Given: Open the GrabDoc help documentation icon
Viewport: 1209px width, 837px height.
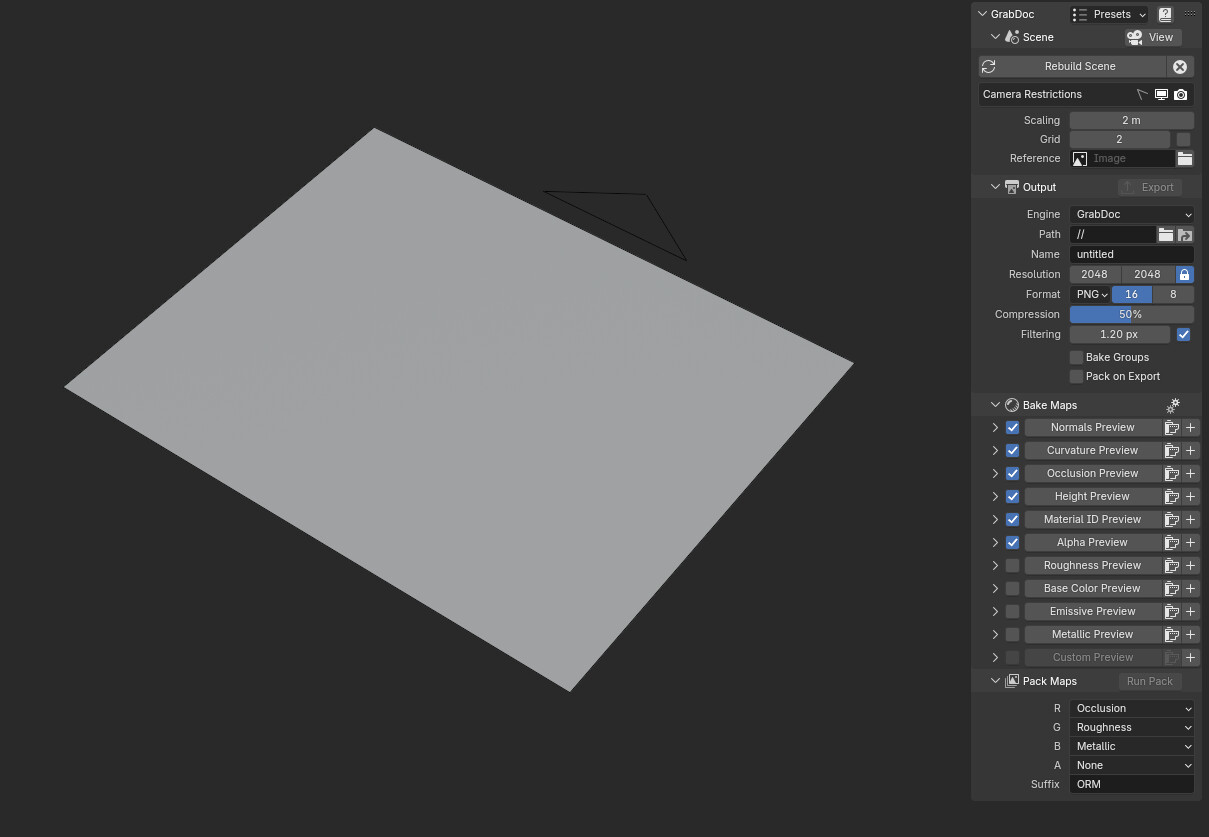Looking at the screenshot, I should [1164, 14].
